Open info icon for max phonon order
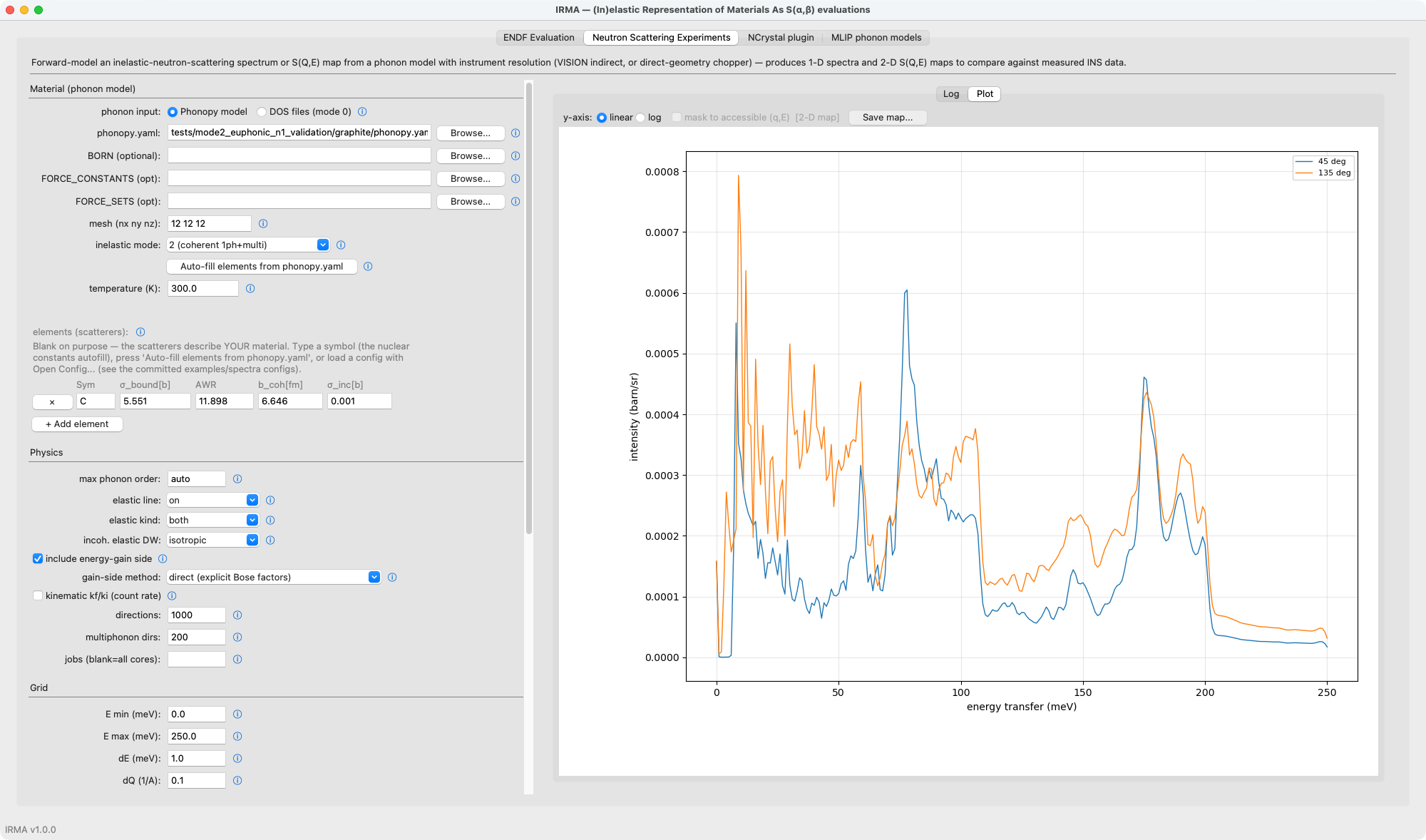1426x840 pixels. pyautogui.click(x=237, y=479)
